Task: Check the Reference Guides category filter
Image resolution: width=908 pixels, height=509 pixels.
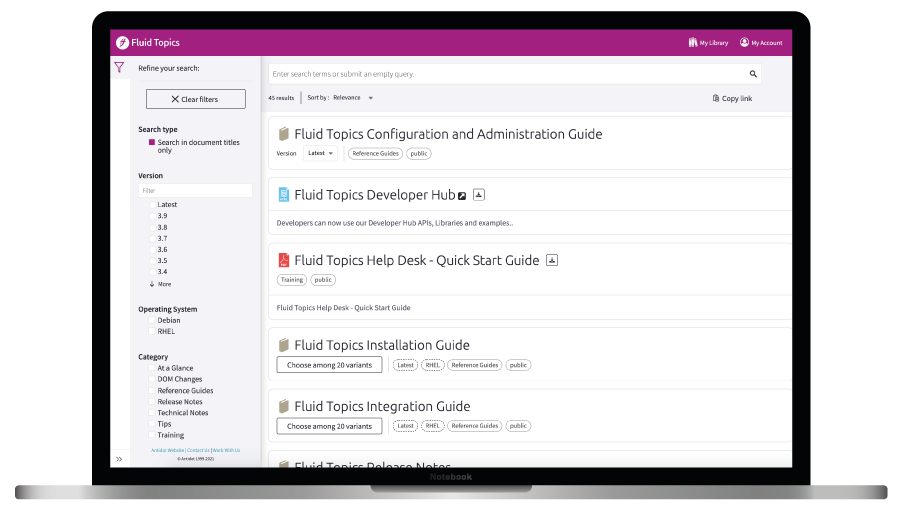Action: pos(152,390)
